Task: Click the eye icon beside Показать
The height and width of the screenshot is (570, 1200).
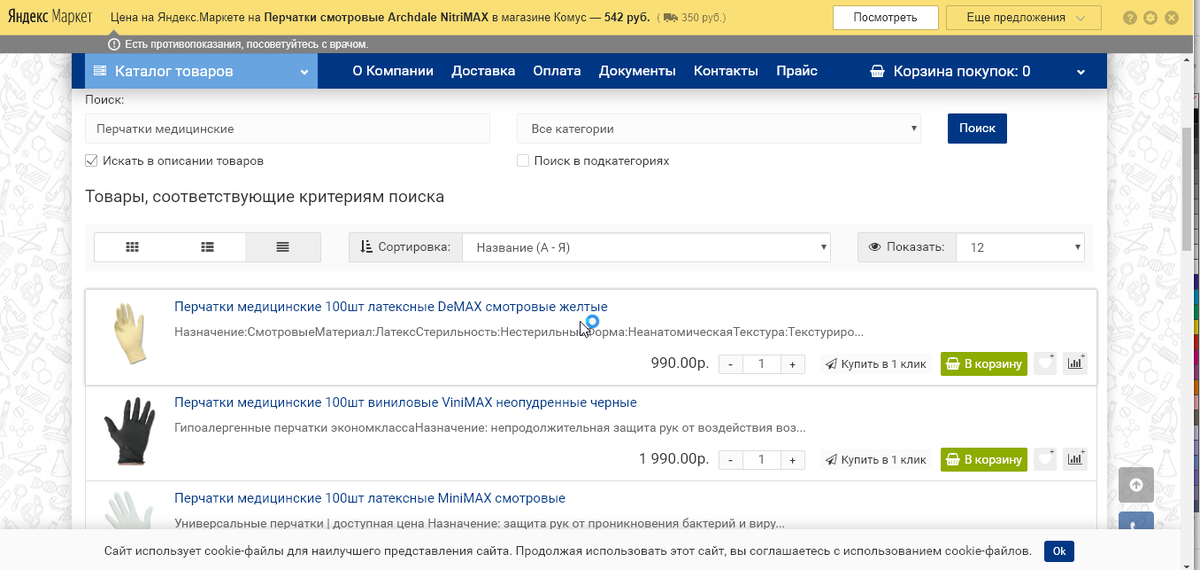Action: point(874,247)
